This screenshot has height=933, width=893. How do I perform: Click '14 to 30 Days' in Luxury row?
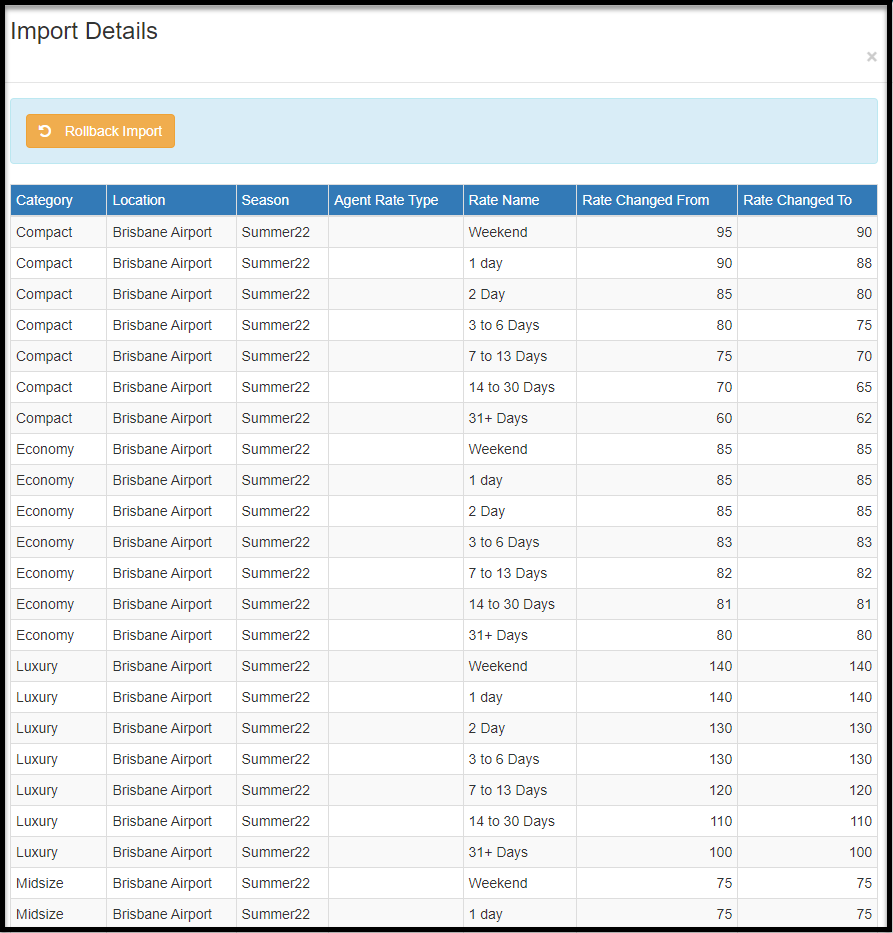click(x=512, y=821)
